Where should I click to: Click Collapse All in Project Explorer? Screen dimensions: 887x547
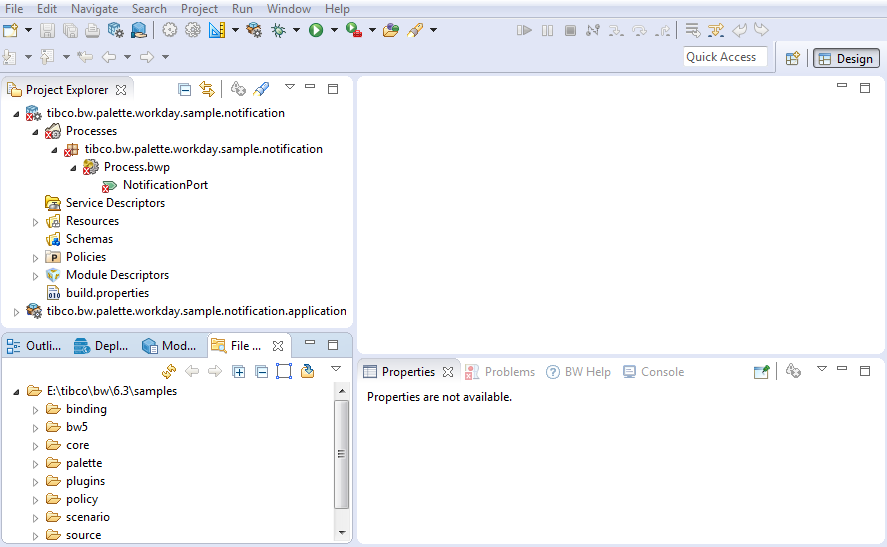(x=184, y=89)
